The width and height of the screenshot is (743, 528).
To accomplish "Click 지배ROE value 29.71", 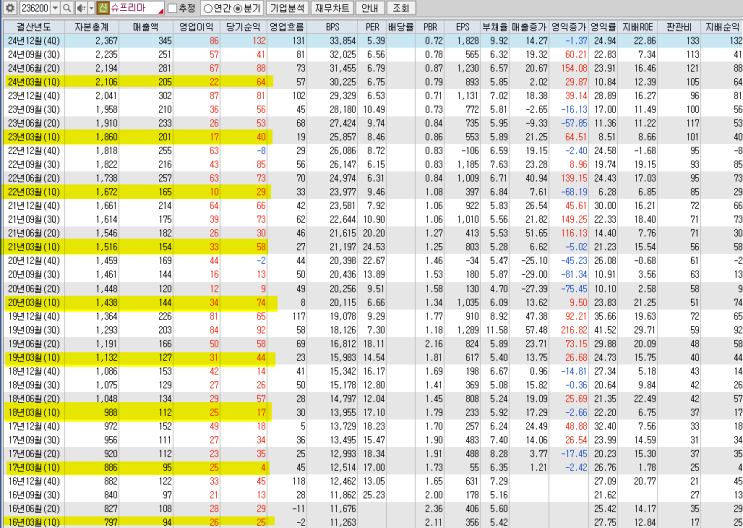I will [645, 330].
